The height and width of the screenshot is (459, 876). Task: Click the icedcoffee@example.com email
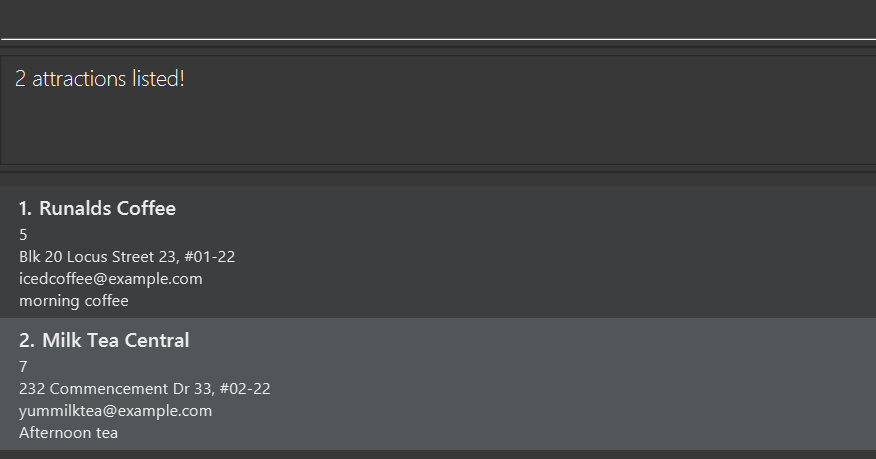pyautogui.click(x=110, y=279)
